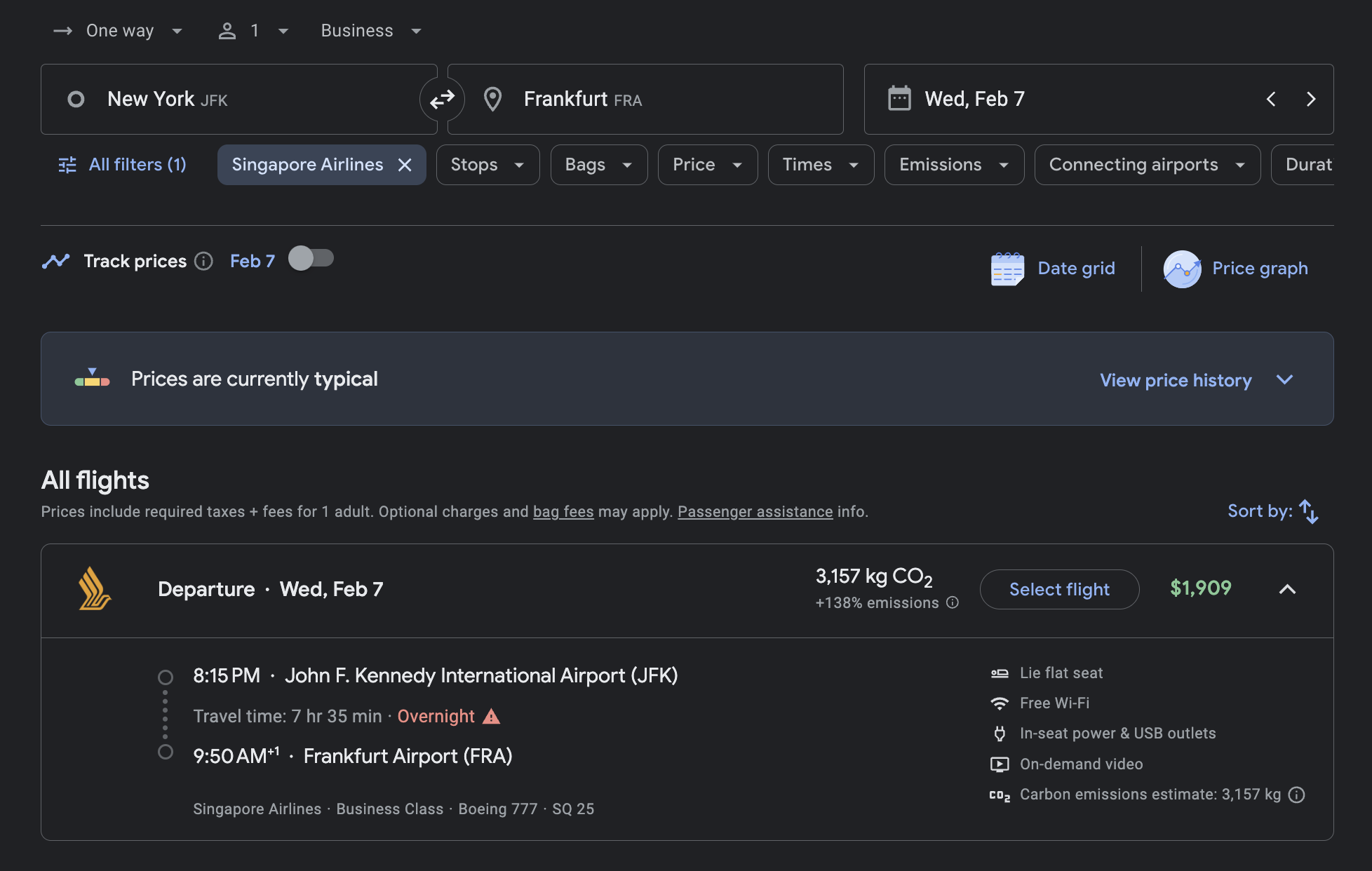Click the In-seat power outlet icon

coord(1000,734)
